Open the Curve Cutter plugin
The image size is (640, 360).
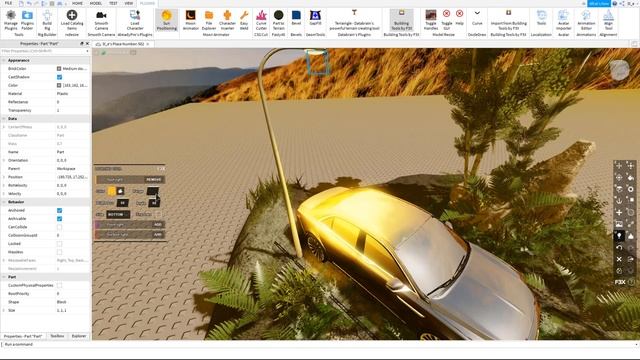point(261,20)
